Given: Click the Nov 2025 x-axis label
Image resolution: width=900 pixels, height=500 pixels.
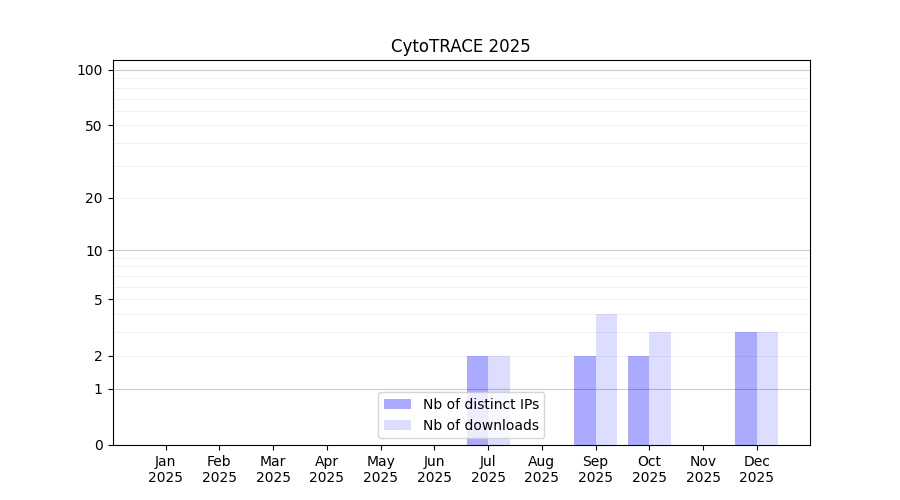Looking at the screenshot, I should (x=703, y=470).
